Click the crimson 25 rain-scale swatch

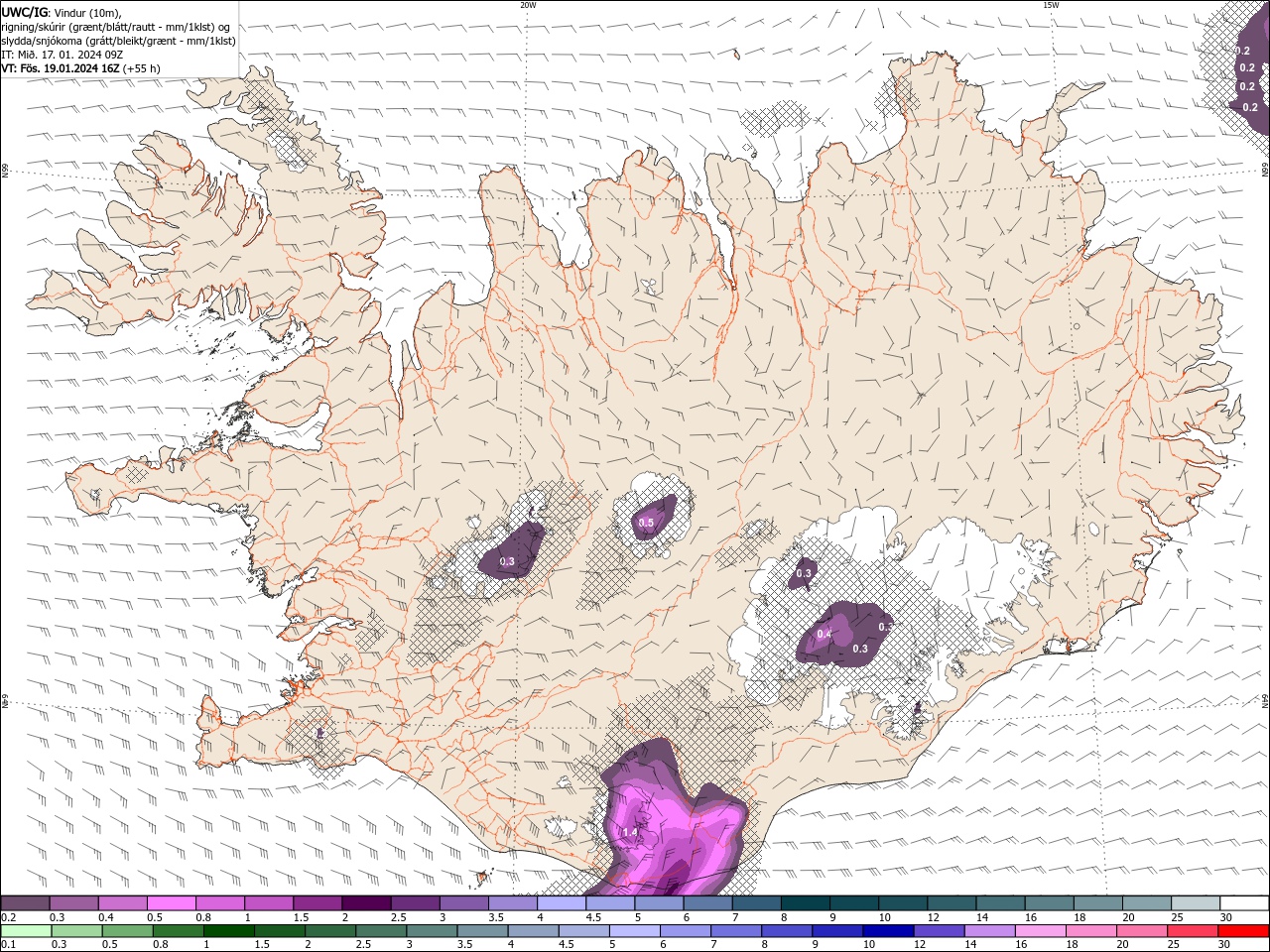tap(1192, 931)
